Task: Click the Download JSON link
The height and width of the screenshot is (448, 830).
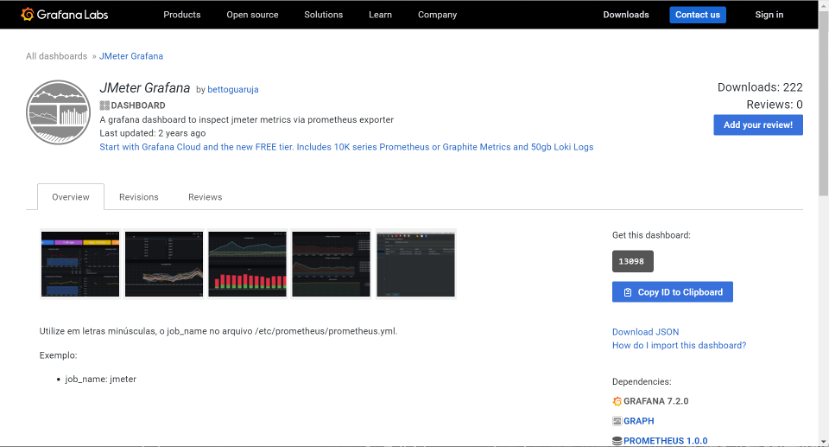Action: (x=645, y=332)
